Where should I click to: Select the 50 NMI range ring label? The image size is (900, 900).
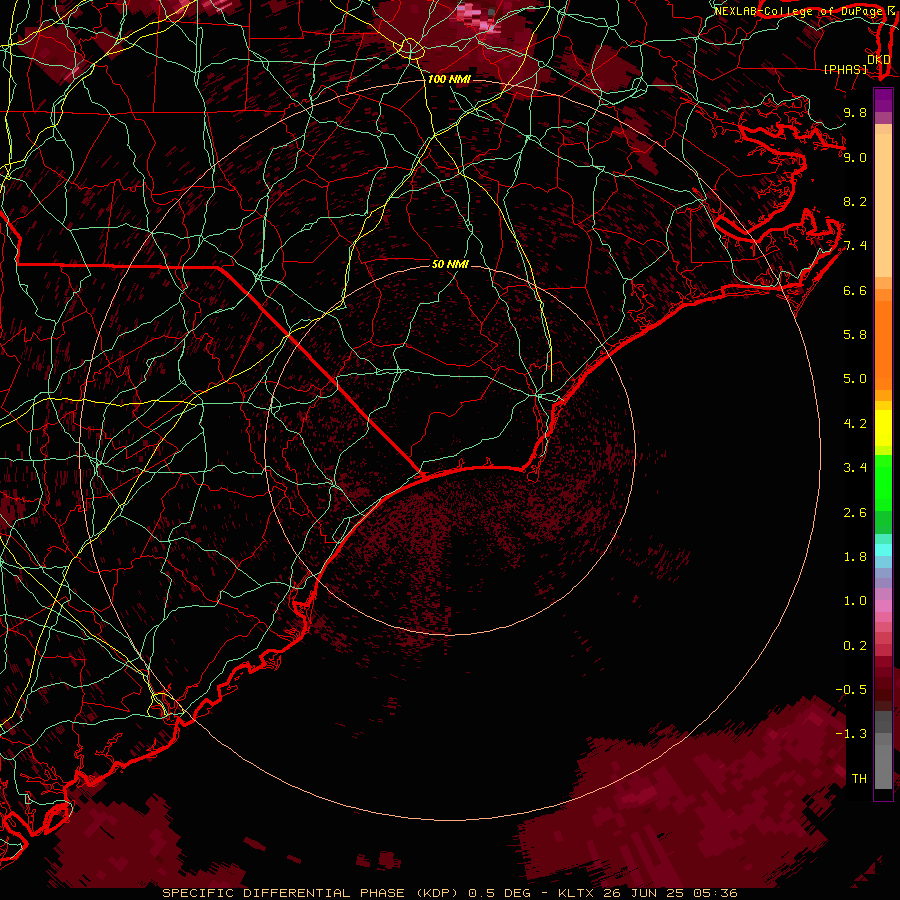(x=450, y=264)
